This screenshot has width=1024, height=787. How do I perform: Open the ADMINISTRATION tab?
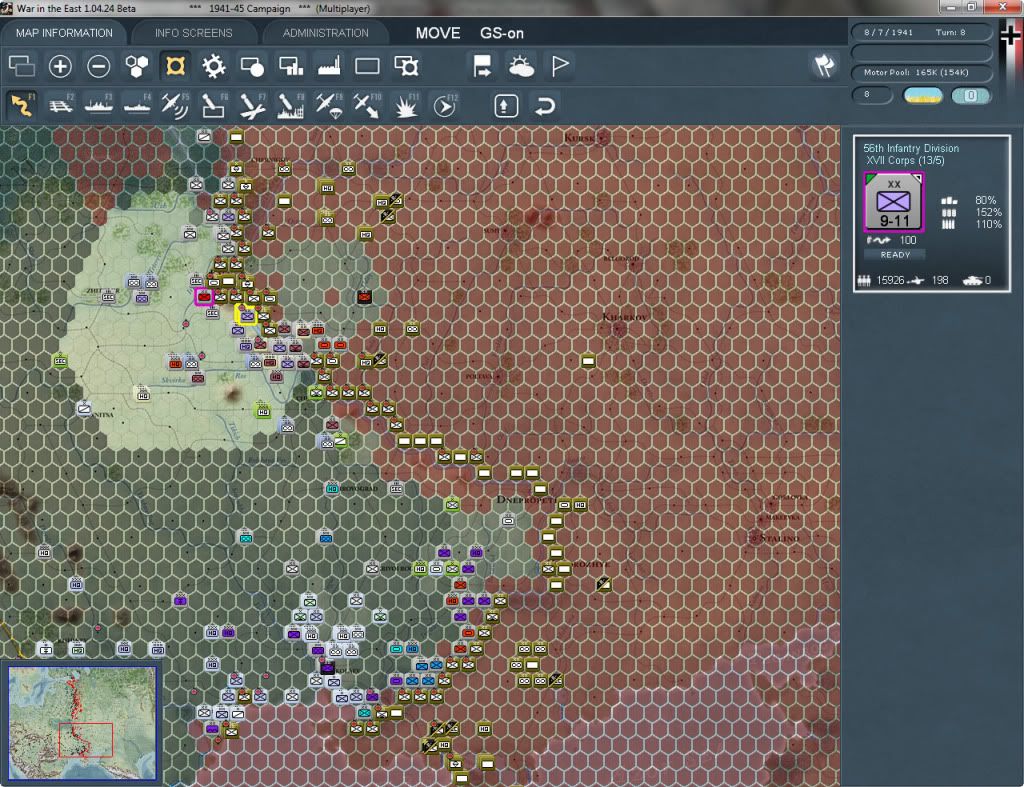[325, 33]
